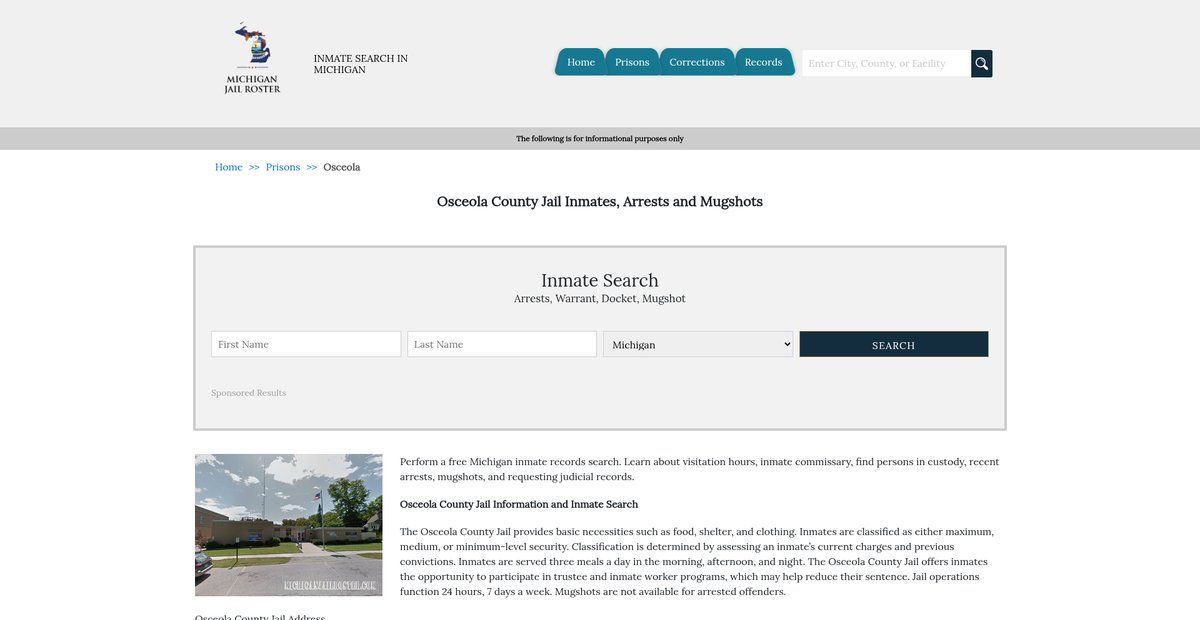1200x620 pixels.
Task: Click the Michigan Jail Roster logo text
Action: point(252,84)
